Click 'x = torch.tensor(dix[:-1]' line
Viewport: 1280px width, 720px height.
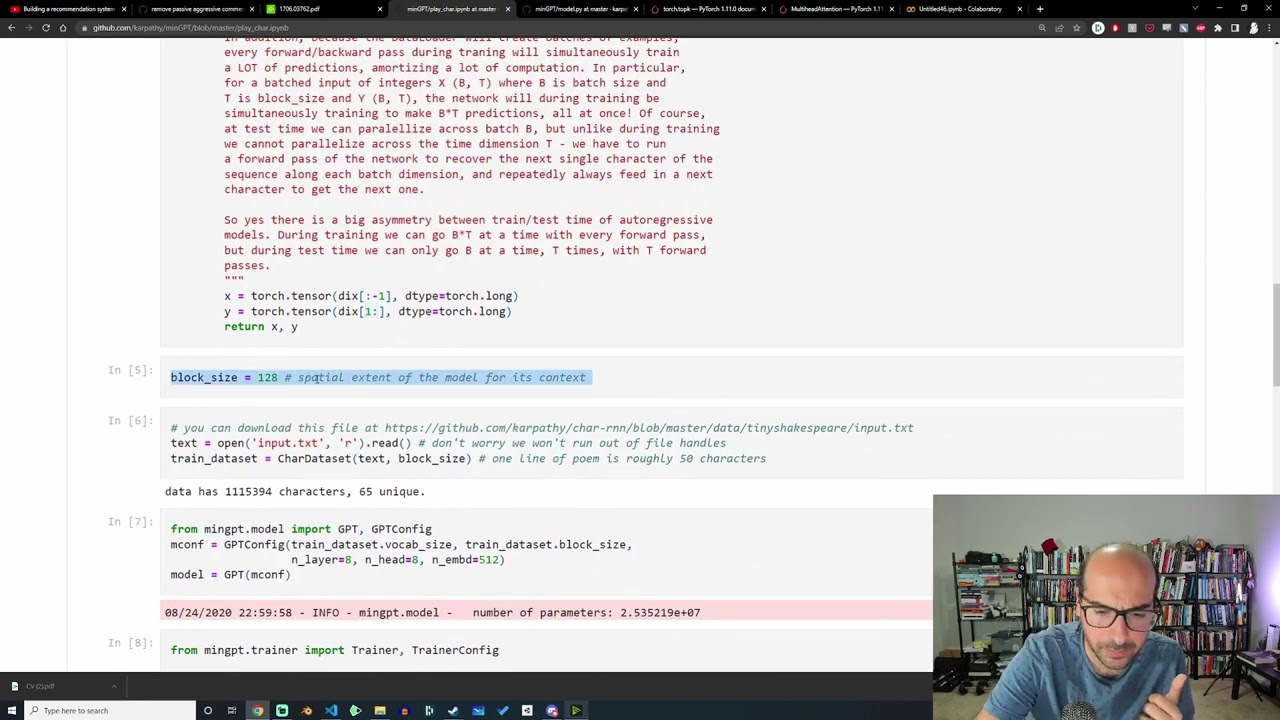[x=371, y=296]
